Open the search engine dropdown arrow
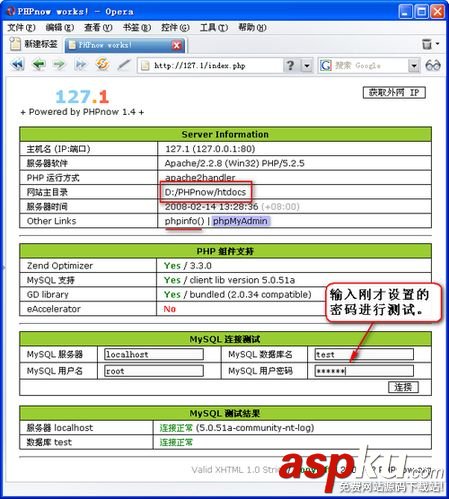449x499 pixels. [414, 66]
